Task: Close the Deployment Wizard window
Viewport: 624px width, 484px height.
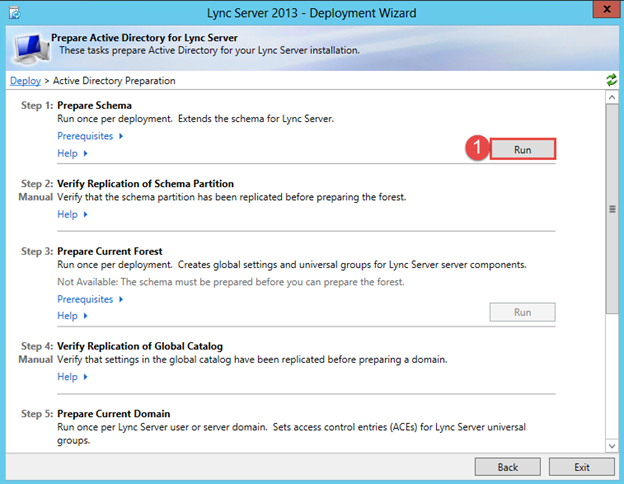Action: click(606, 9)
